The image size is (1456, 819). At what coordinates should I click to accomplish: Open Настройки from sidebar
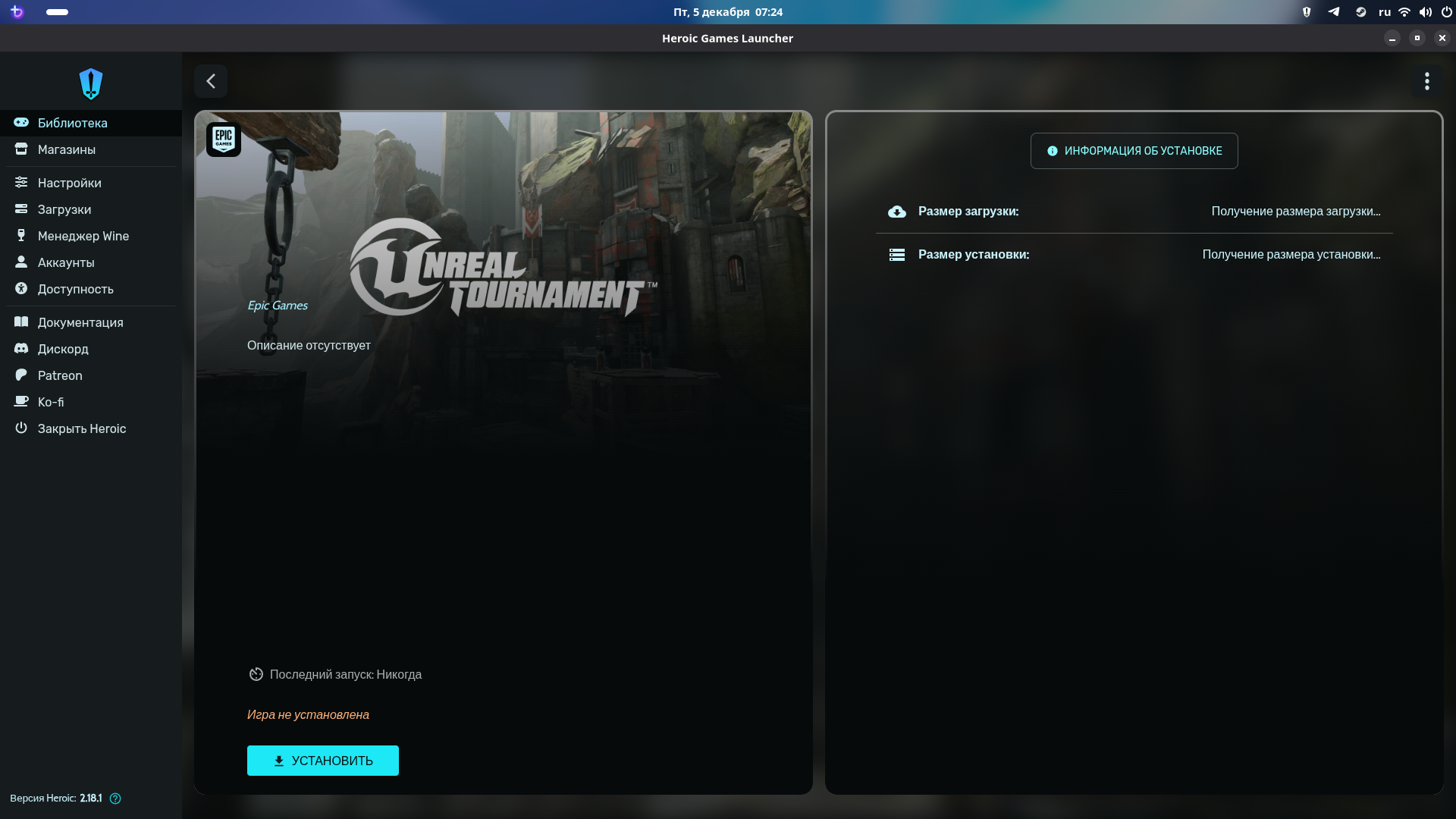click(x=69, y=183)
